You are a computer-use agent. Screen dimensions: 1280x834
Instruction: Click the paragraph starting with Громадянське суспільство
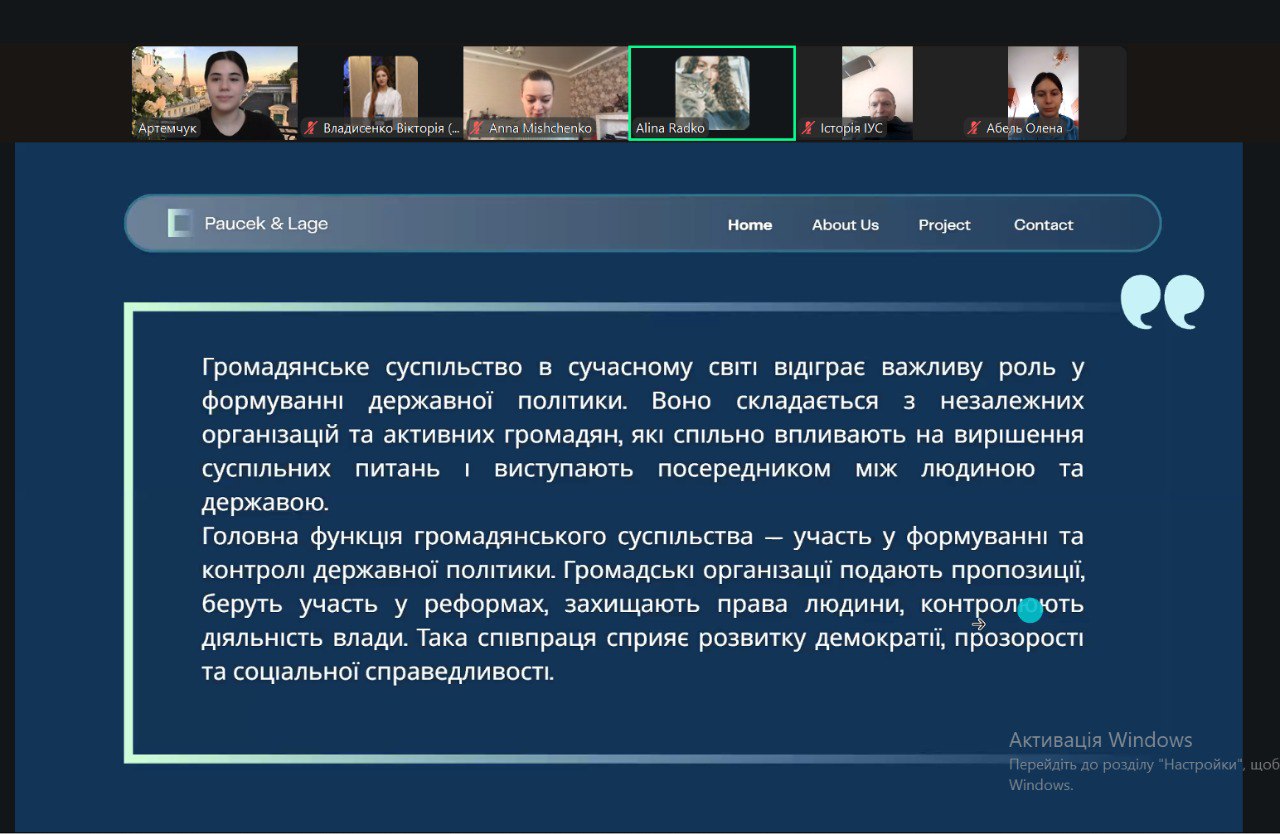(642, 435)
